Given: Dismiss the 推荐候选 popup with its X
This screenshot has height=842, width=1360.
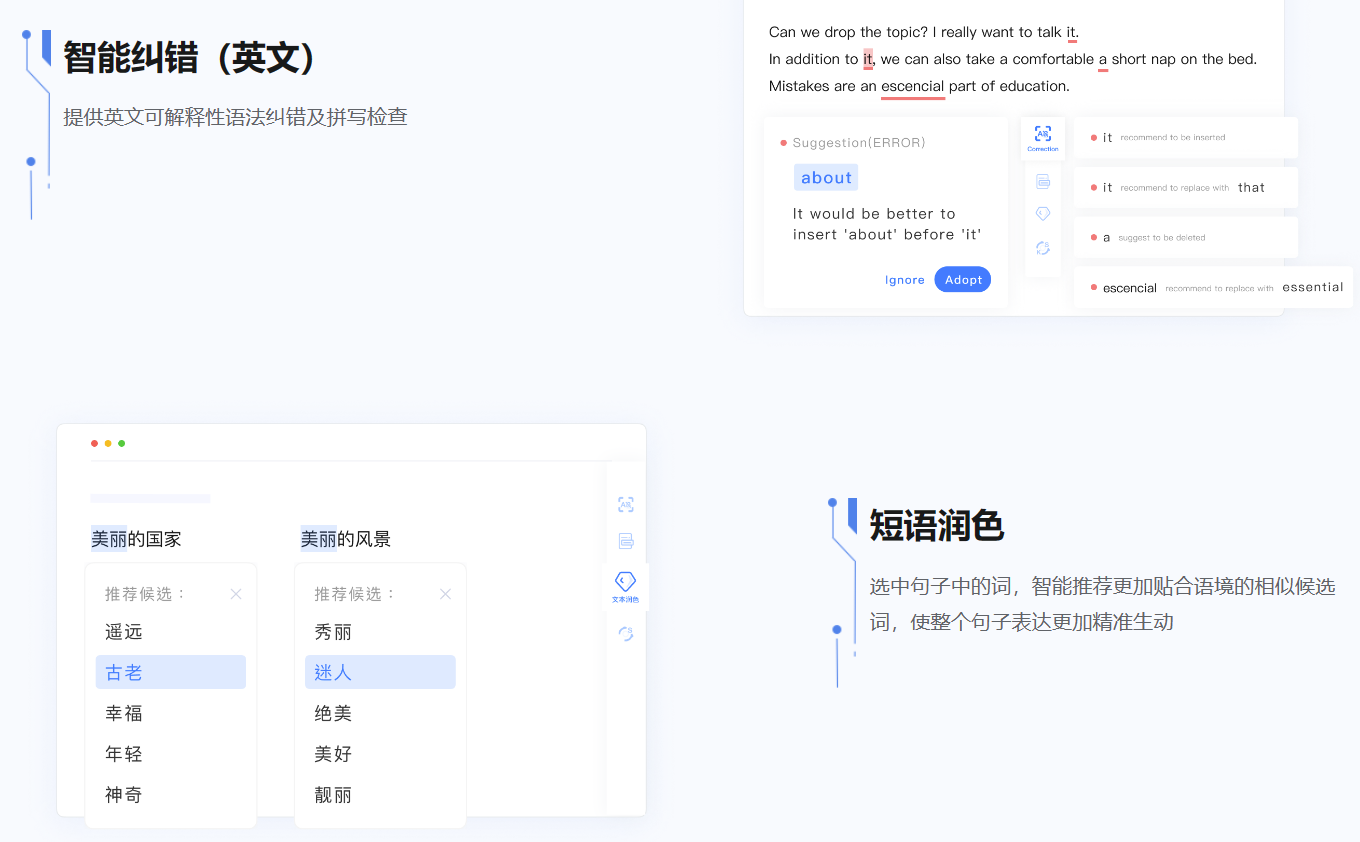Looking at the screenshot, I should [236, 593].
